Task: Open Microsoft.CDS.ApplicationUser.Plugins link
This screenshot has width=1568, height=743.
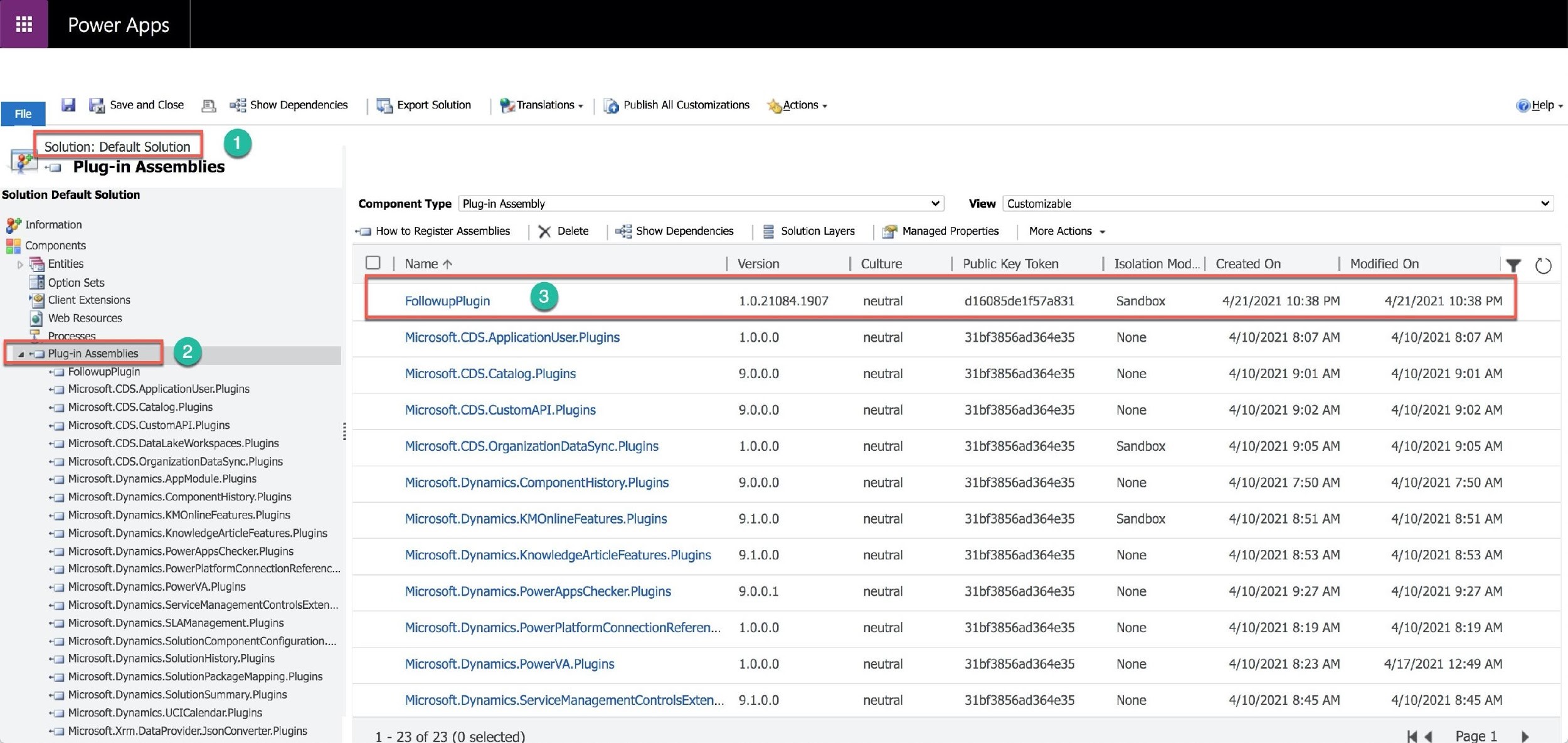Action: point(512,337)
